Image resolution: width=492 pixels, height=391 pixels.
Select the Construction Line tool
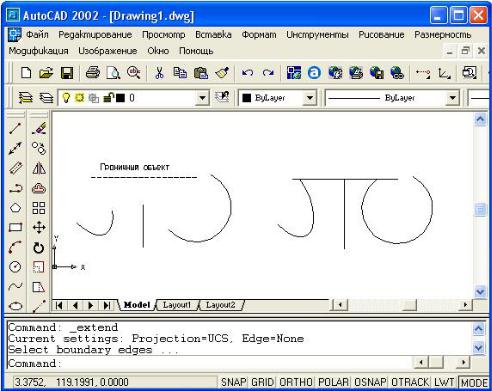pos(15,148)
